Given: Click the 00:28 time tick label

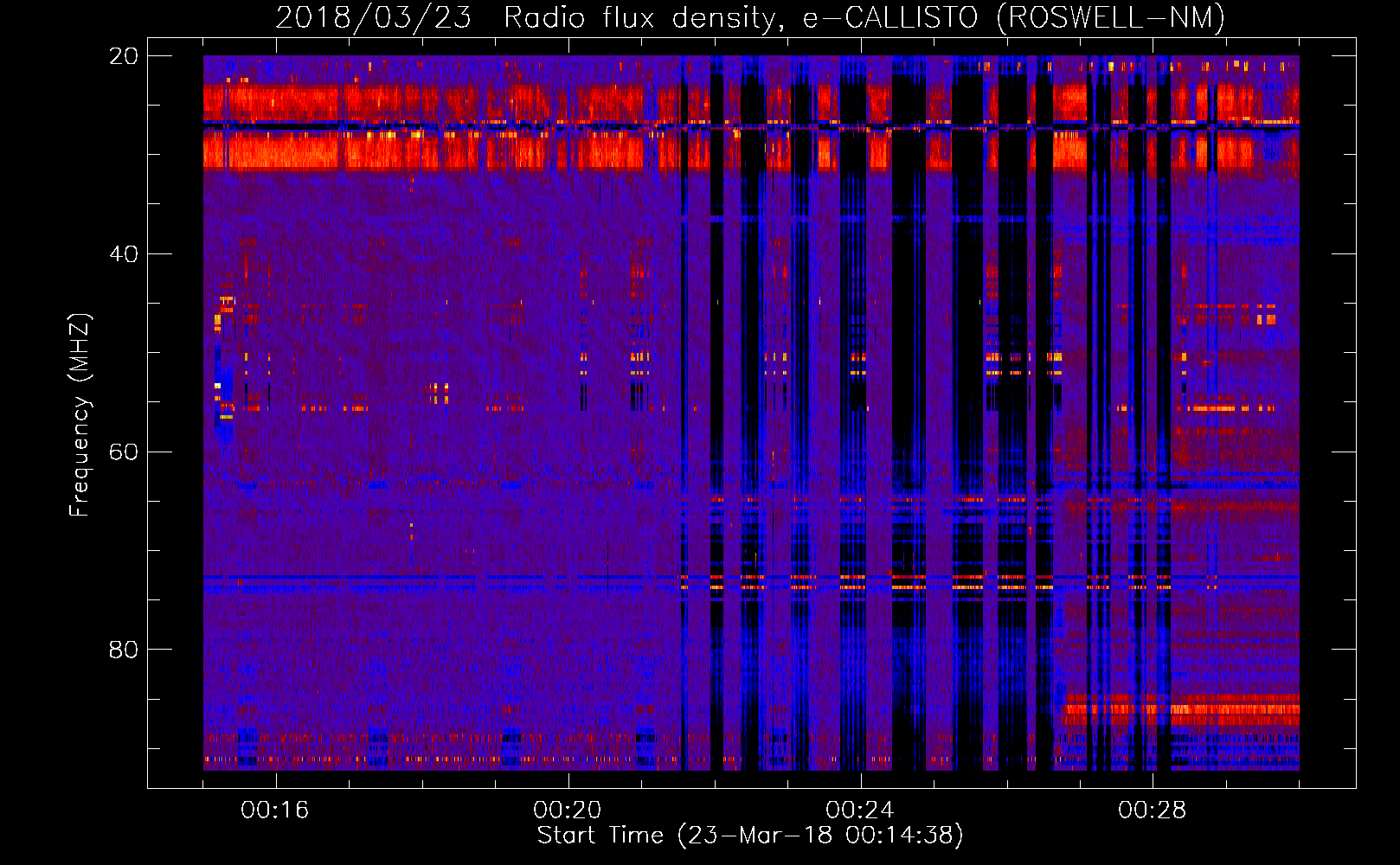Looking at the screenshot, I should click(x=1153, y=811).
